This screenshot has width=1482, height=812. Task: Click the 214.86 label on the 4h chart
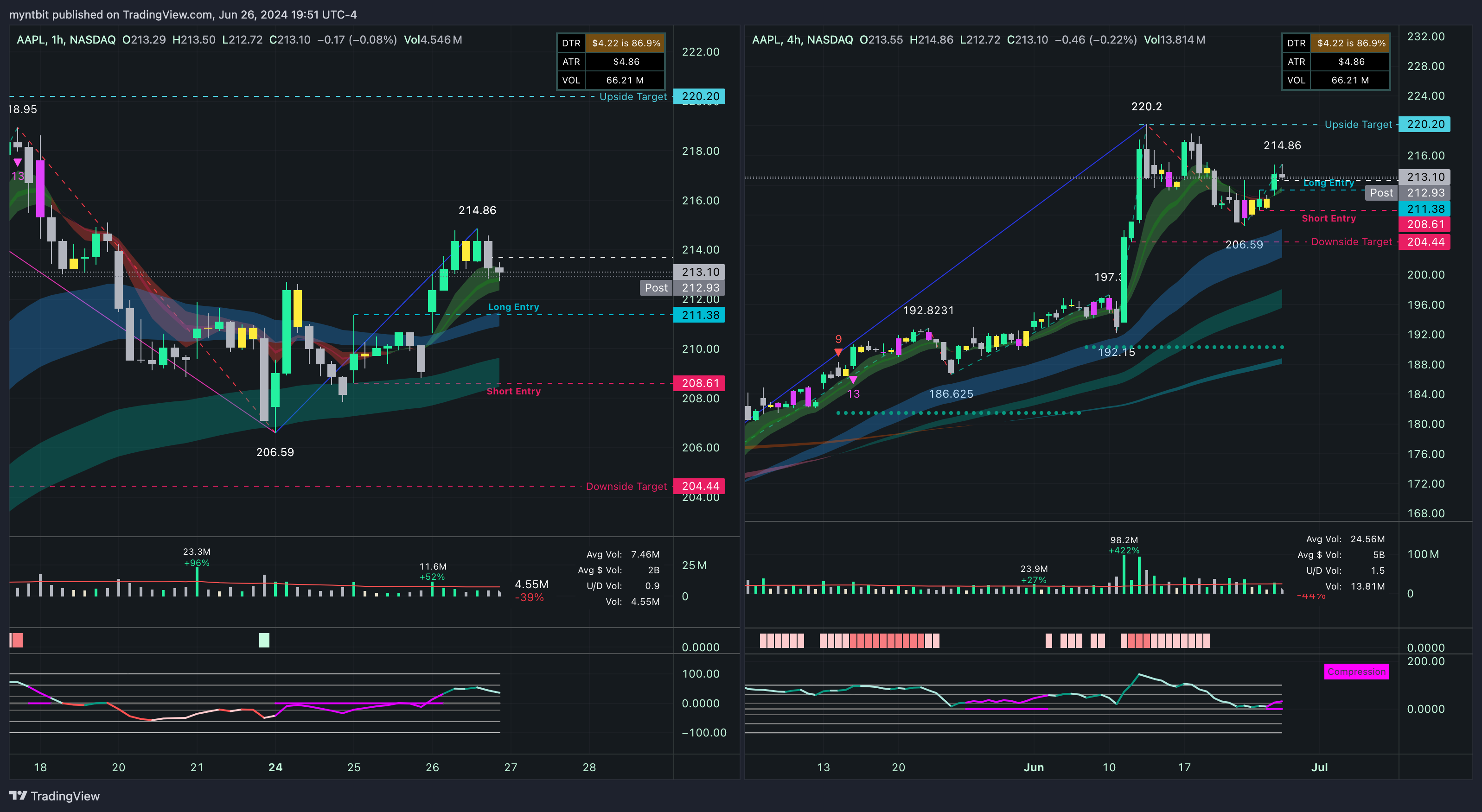point(1282,146)
